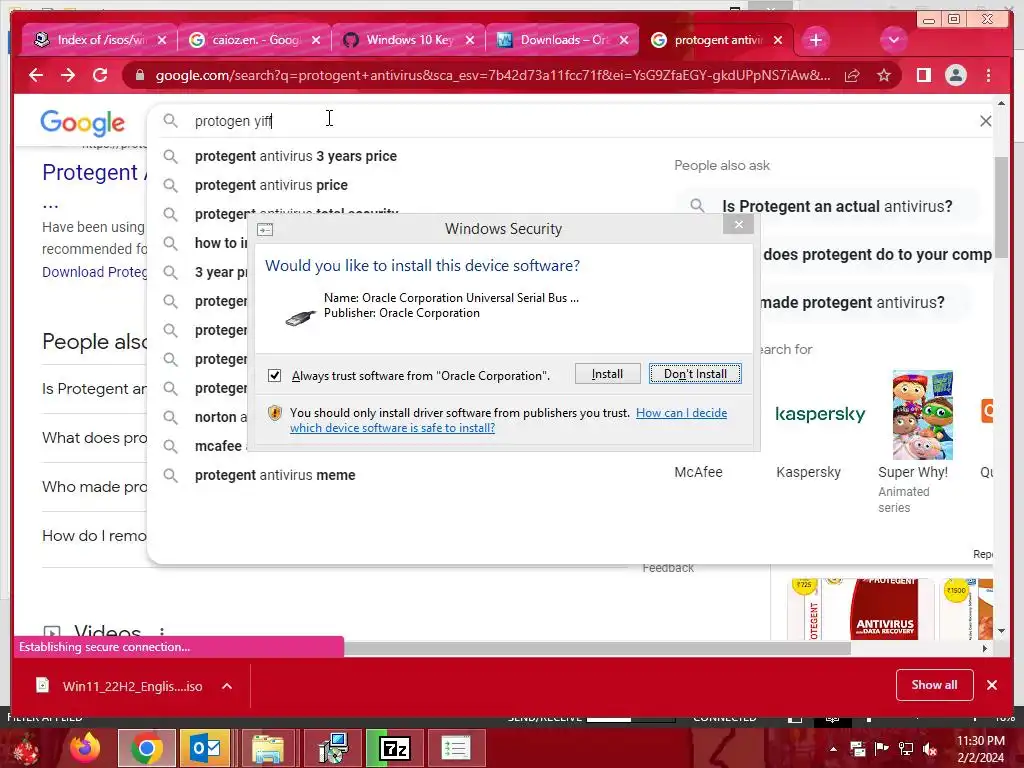This screenshot has width=1024, height=768.
Task: Close the 'Windows 10 Key' tab
Action: pos(470,40)
